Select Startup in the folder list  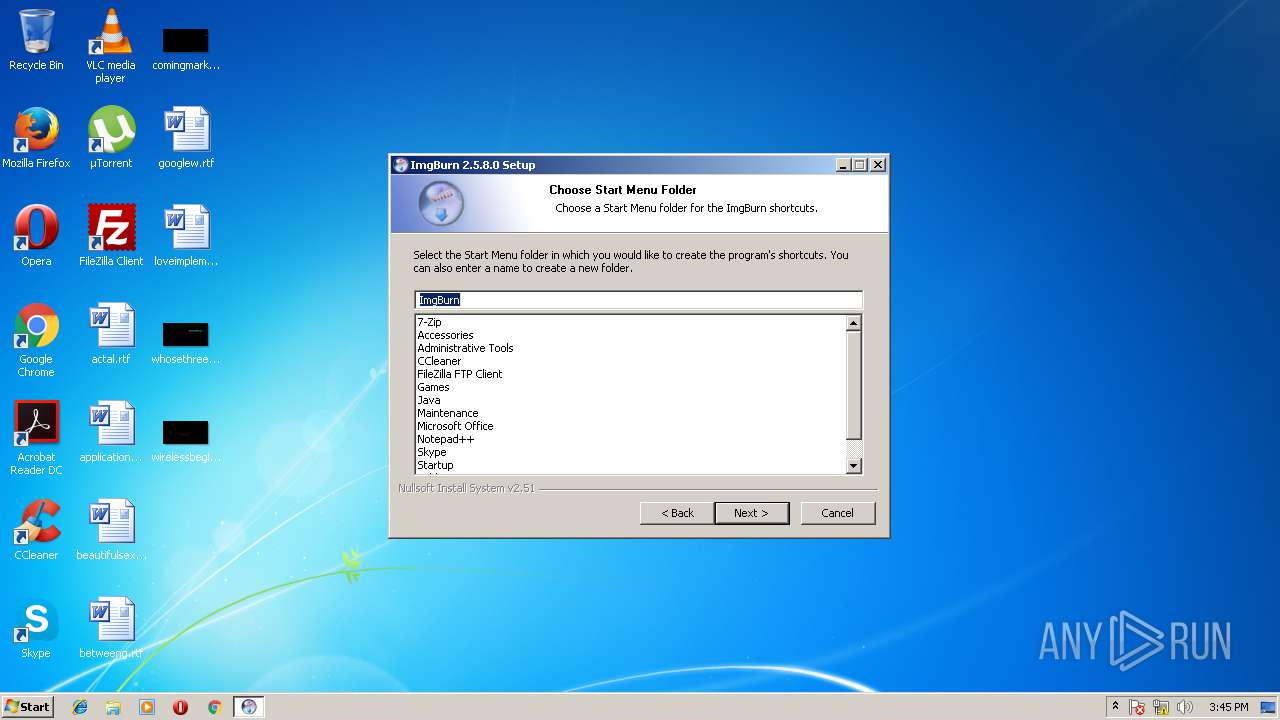click(435, 465)
